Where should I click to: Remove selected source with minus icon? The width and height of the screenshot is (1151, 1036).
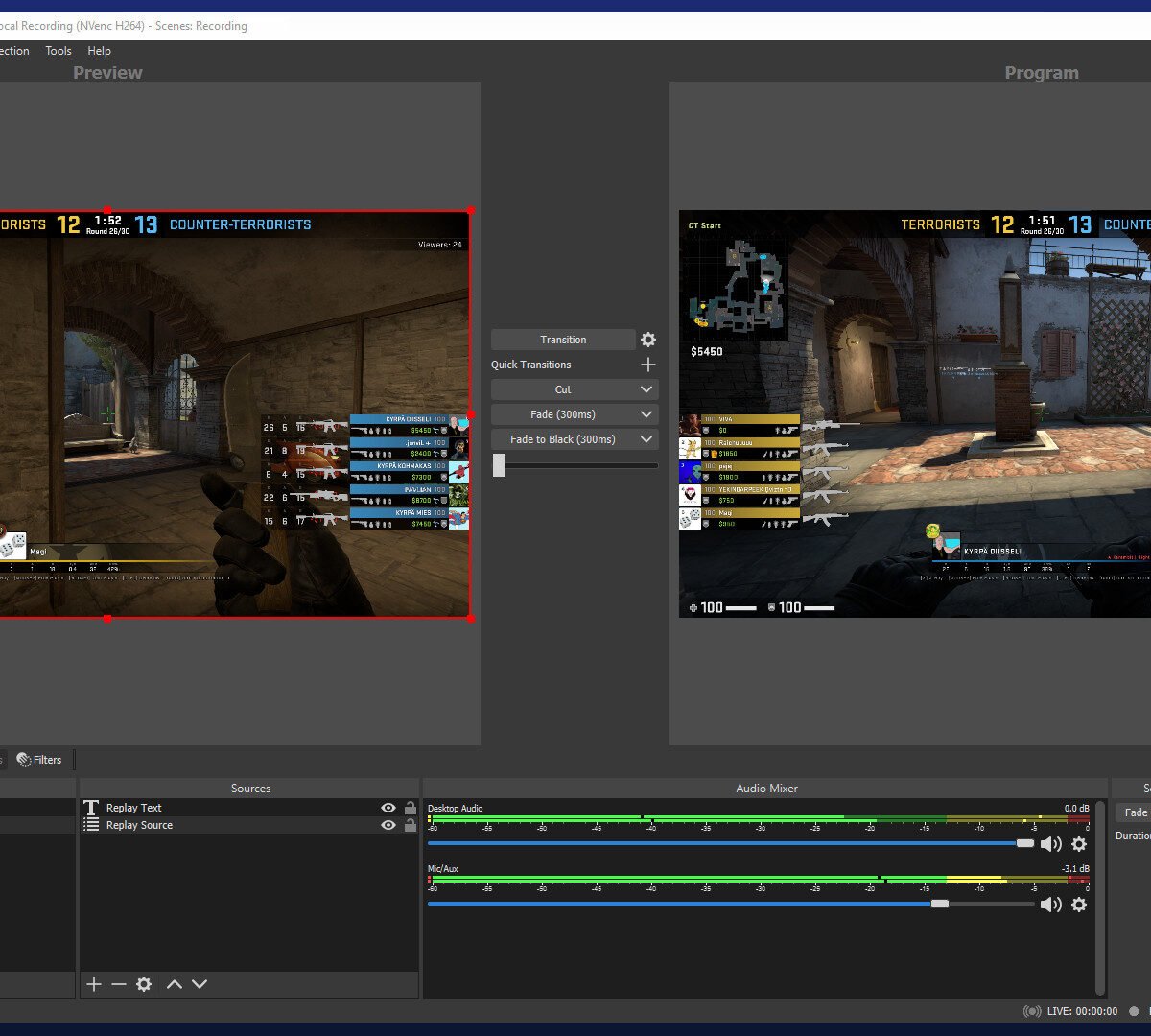pos(119,984)
